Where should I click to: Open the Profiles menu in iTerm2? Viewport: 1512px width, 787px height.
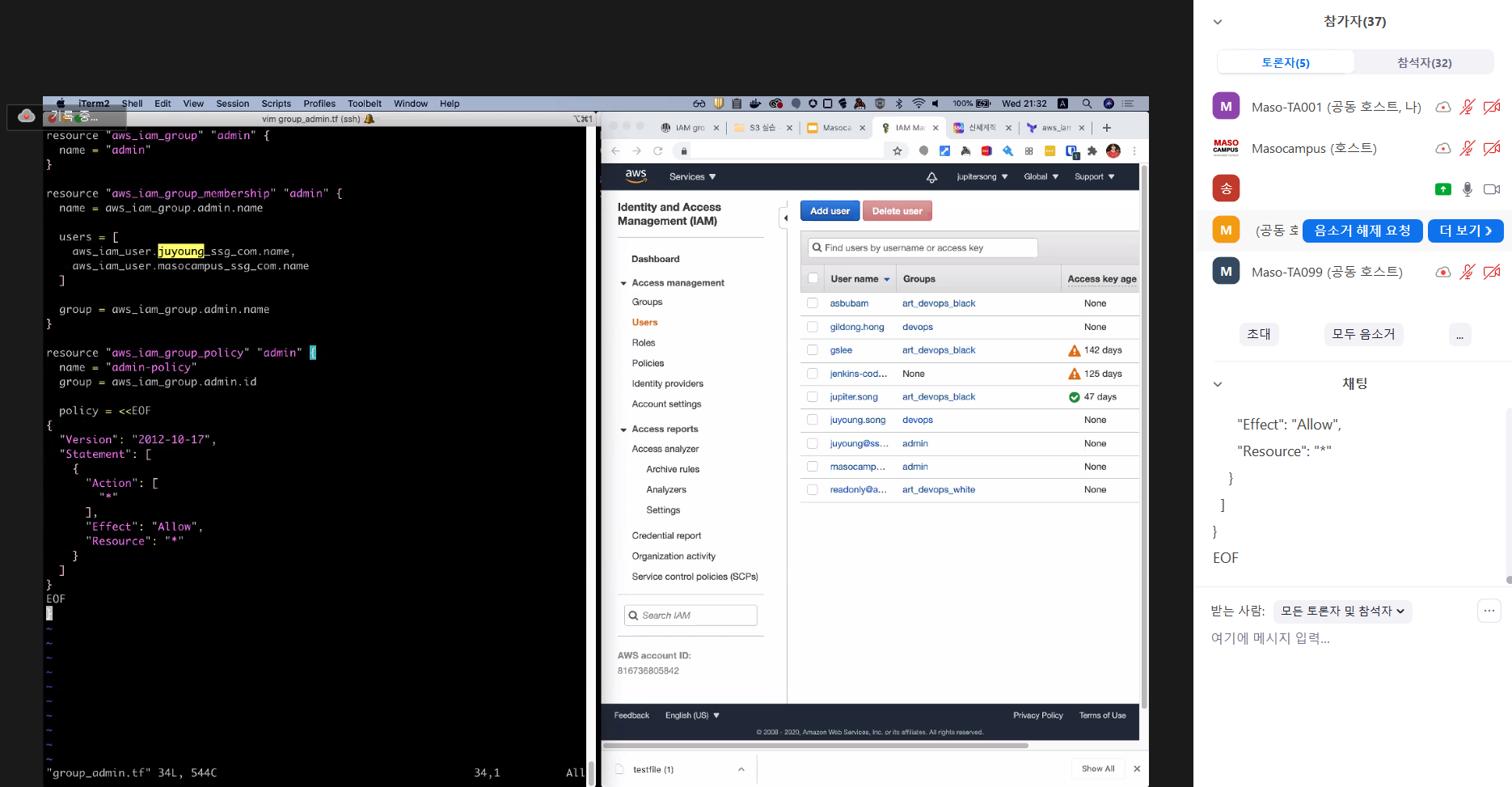coord(319,104)
